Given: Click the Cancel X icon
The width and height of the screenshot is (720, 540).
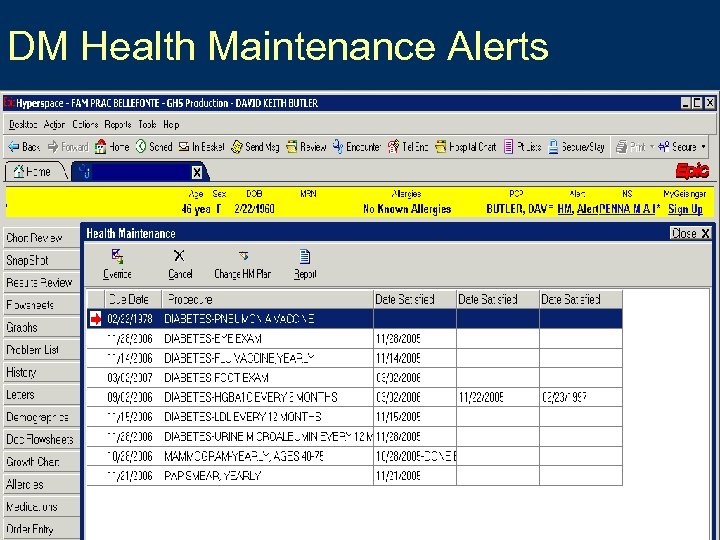Looking at the screenshot, I should tap(179, 256).
